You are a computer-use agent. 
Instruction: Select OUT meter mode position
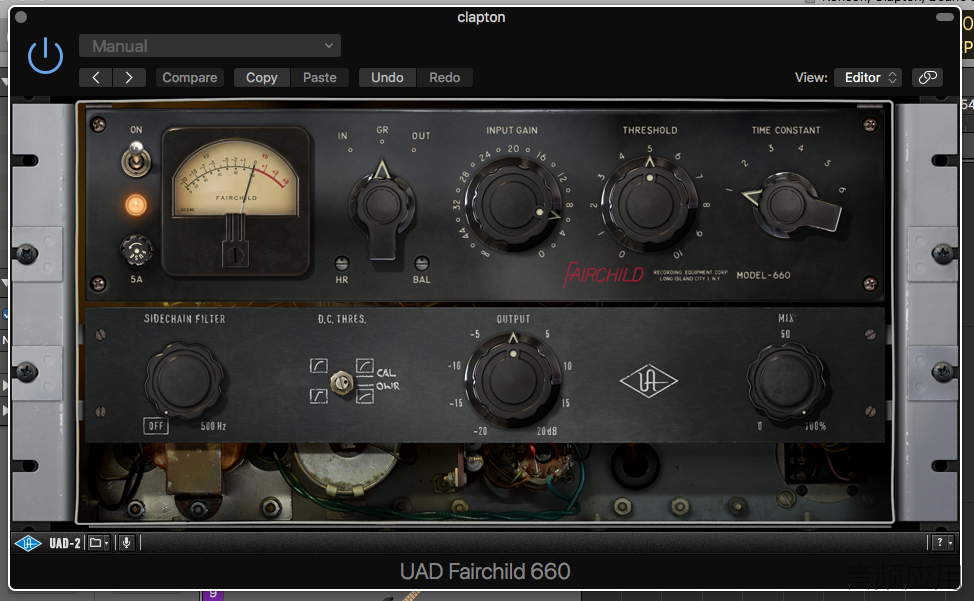[x=421, y=136]
